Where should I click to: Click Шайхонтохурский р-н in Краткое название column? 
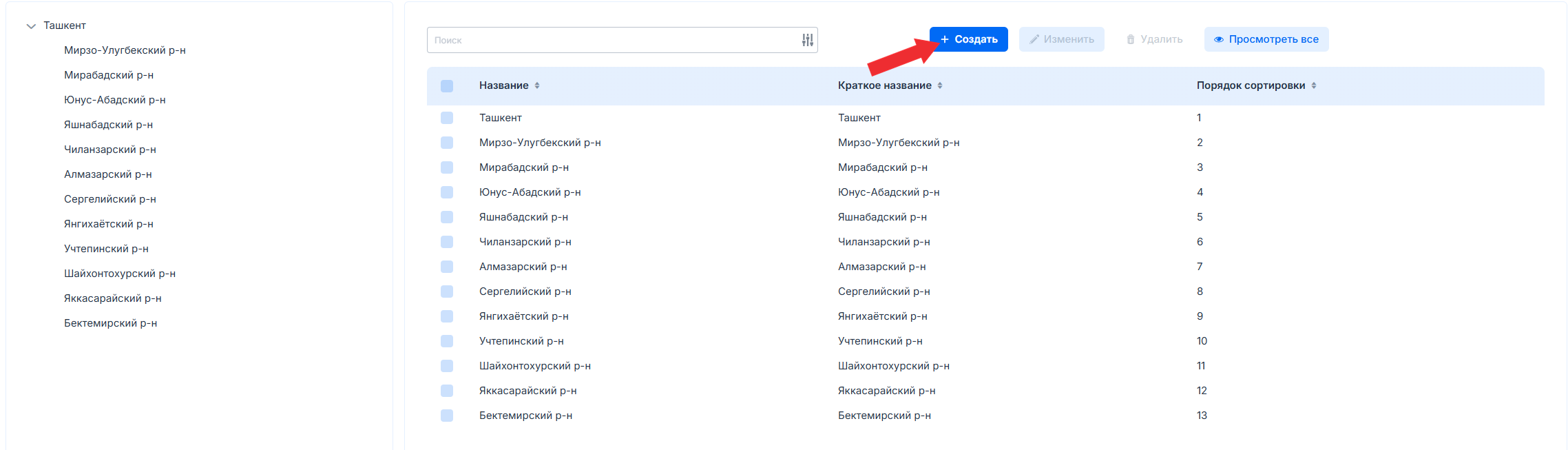(894, 366)
